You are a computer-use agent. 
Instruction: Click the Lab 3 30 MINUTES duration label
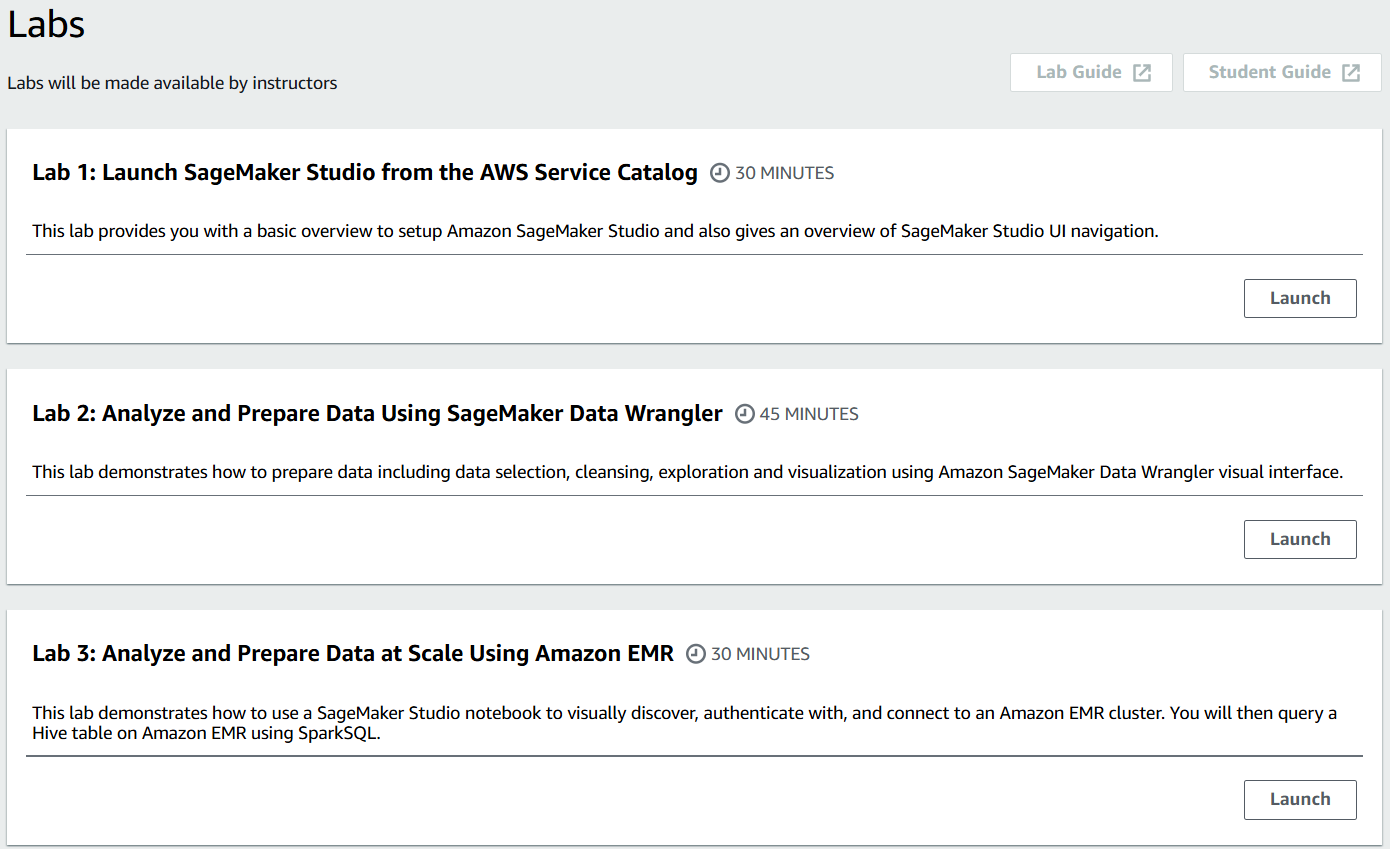coord(761,654)
